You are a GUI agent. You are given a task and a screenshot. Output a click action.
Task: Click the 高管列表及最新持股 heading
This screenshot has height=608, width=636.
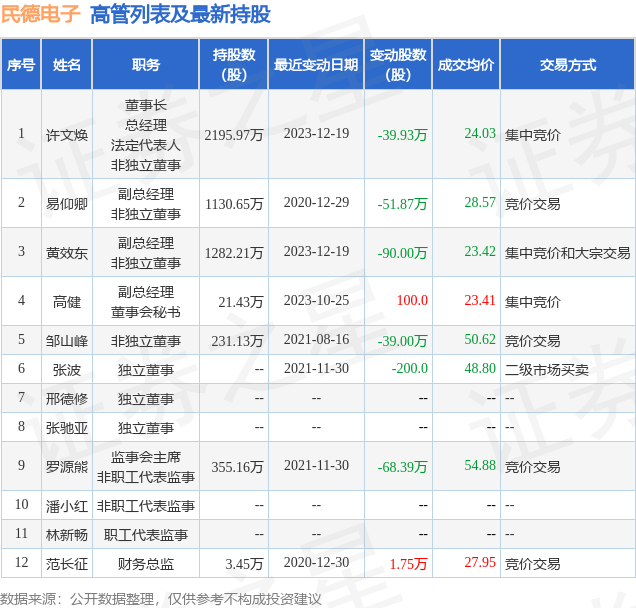pos(180,15)
